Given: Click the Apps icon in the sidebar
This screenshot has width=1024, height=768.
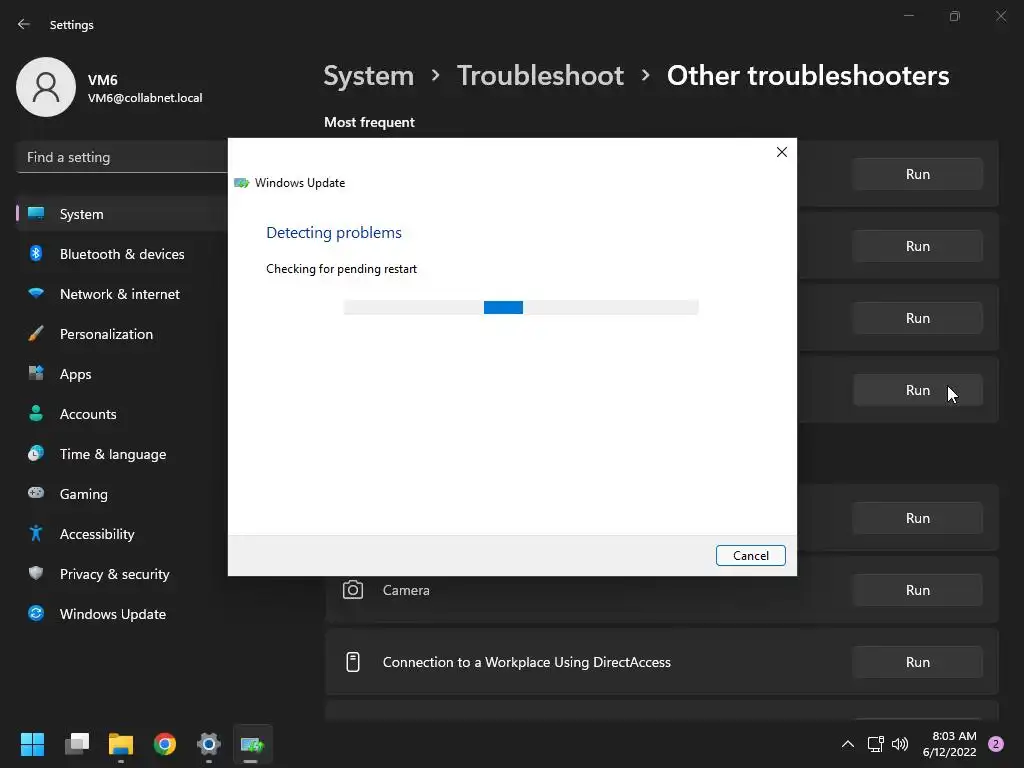Looking at the screenshot, I should point(36,374).
